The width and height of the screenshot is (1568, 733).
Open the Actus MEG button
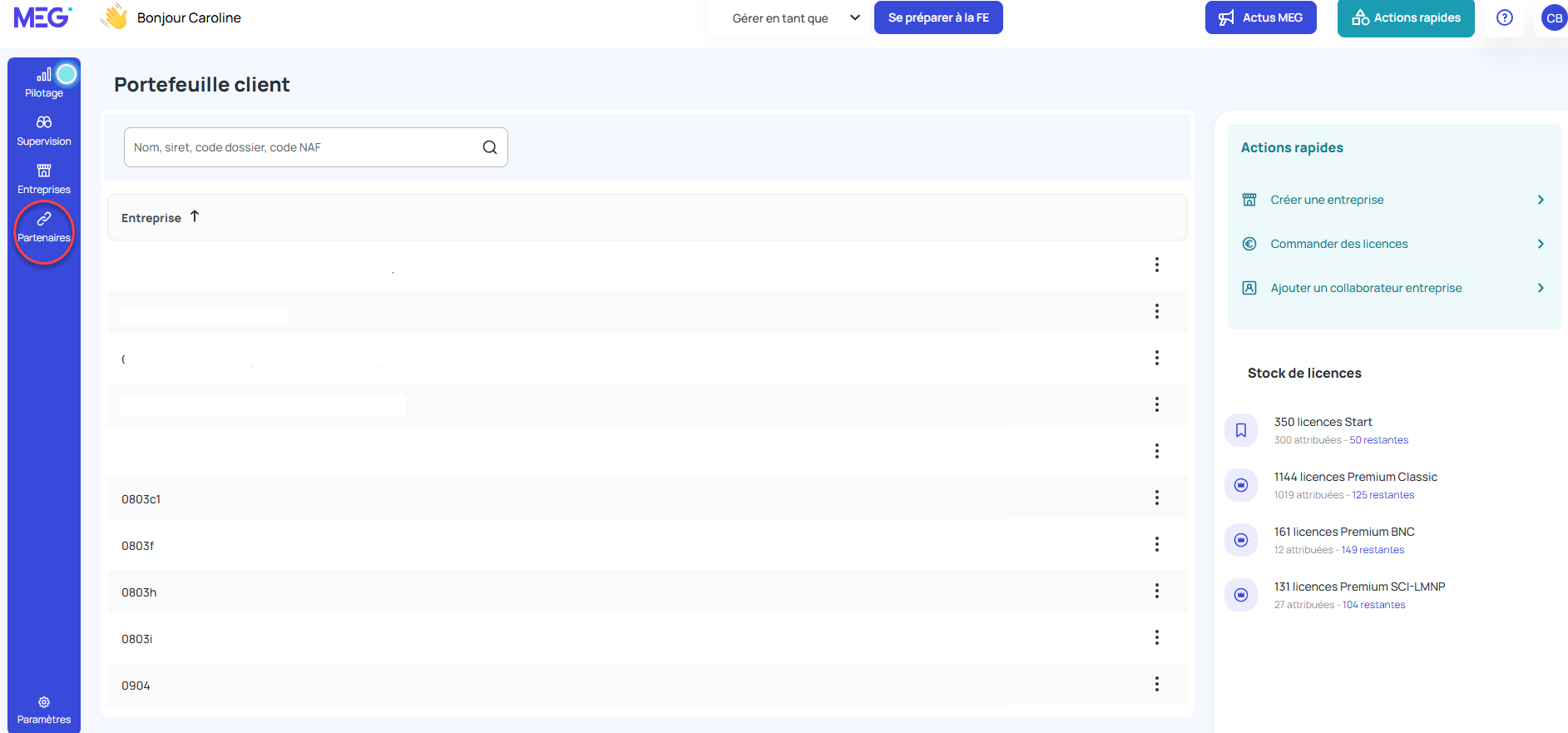click(x=1260, y=17)
